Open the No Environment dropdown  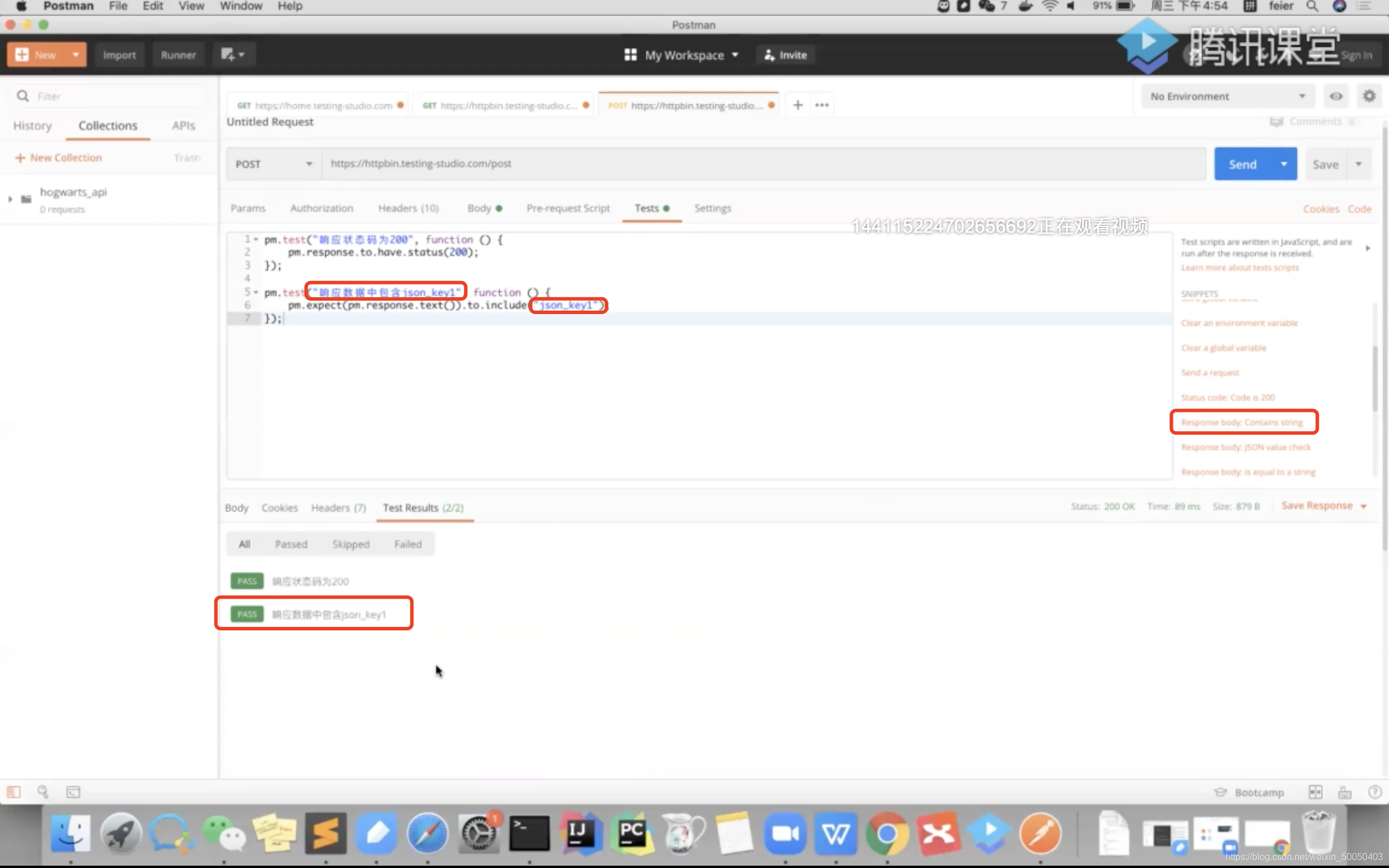[1227, 96]
